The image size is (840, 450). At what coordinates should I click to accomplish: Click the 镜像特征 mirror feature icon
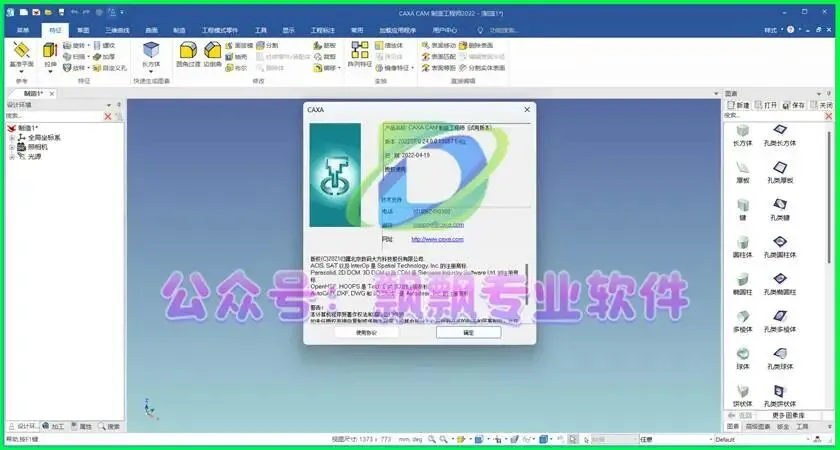379,68
